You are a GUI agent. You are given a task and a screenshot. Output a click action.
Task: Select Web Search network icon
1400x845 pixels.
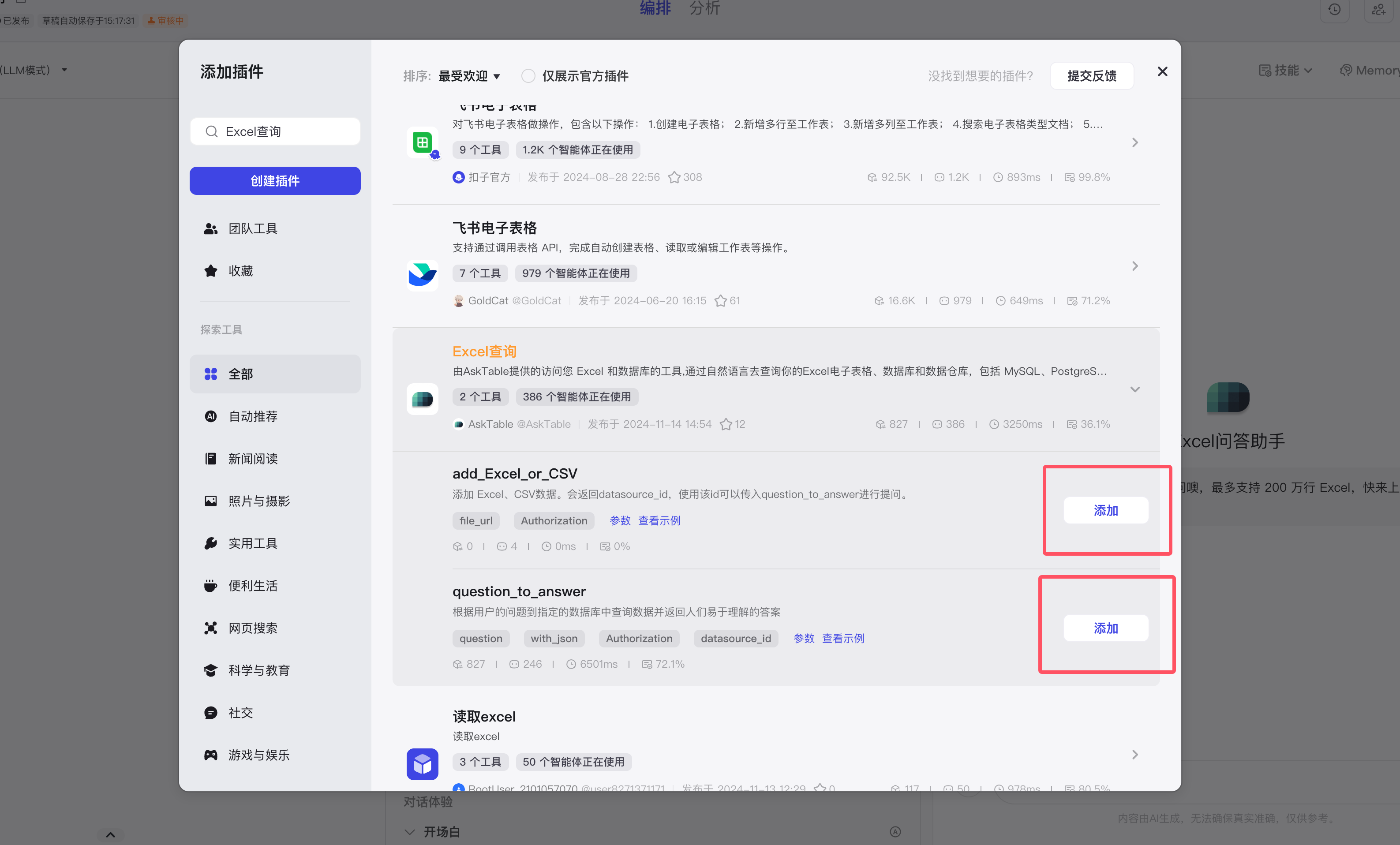point(211,628)
